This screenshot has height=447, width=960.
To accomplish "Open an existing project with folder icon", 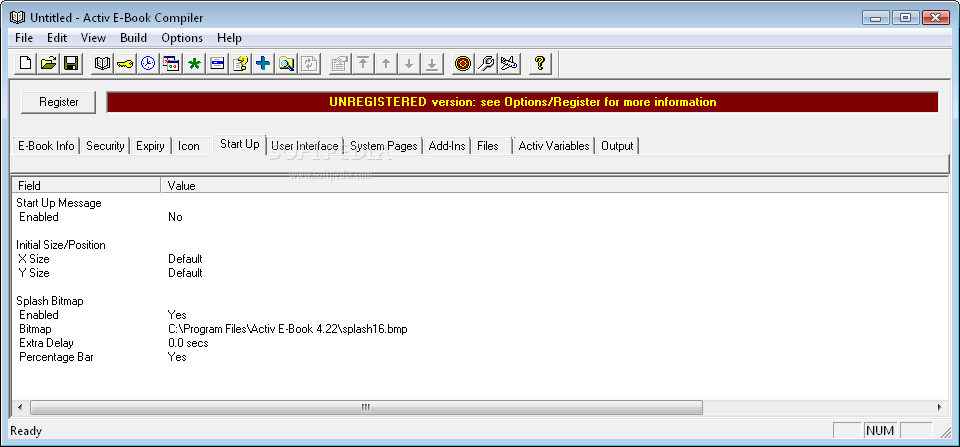I will 48,63.
